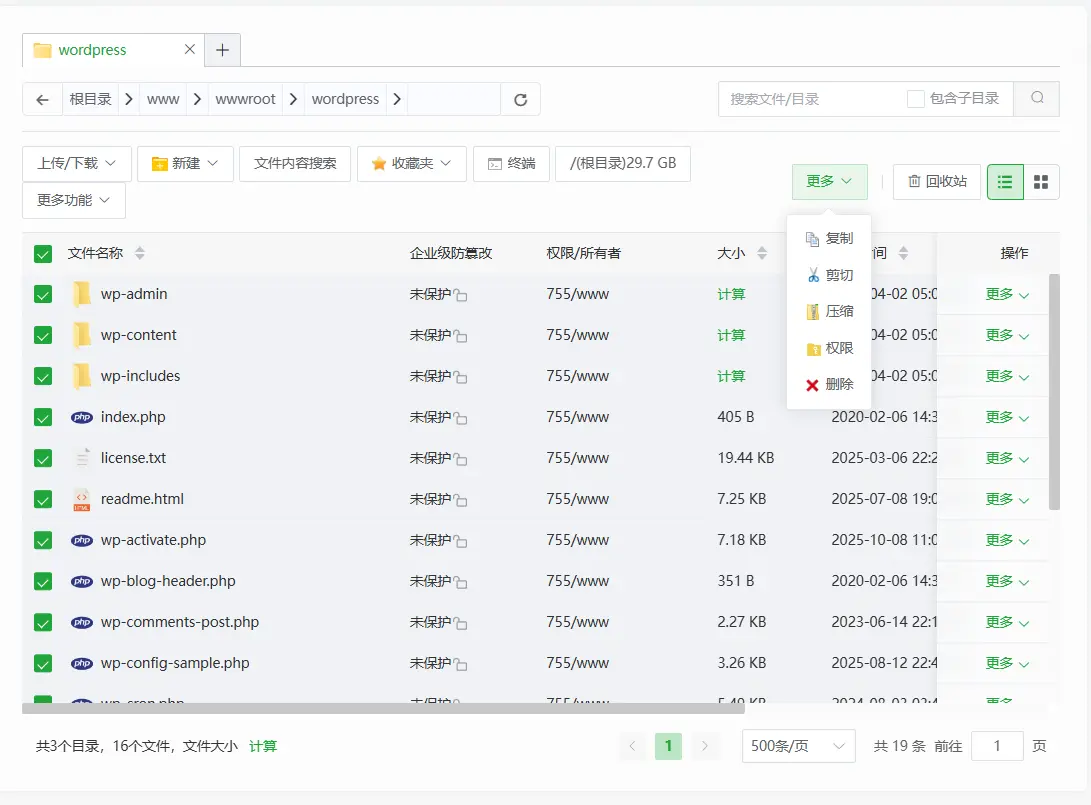Viewport: 1091px width, 805px height.
Task: Expand the 新建 dropdown
Action: tap(185, 164)
